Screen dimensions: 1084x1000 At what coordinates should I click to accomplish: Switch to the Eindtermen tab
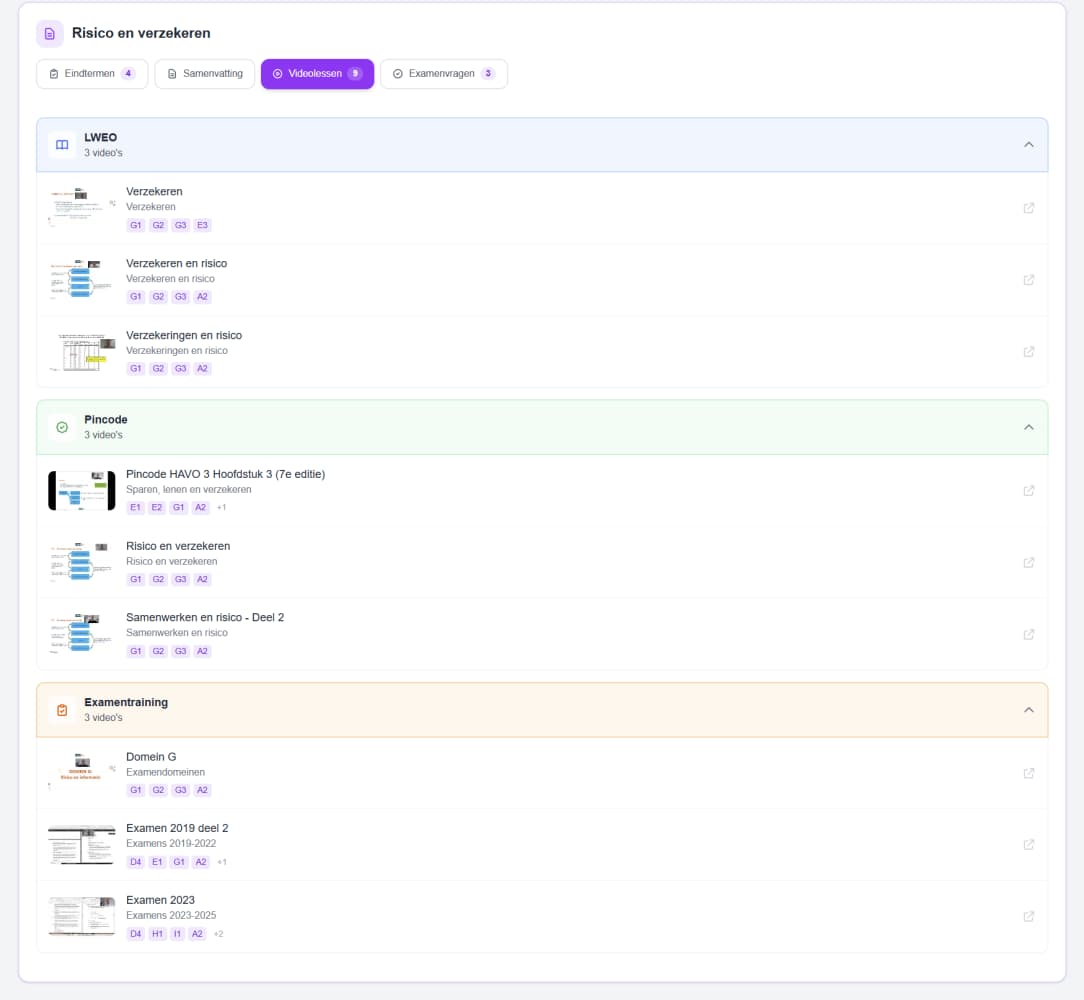(92, 74)
